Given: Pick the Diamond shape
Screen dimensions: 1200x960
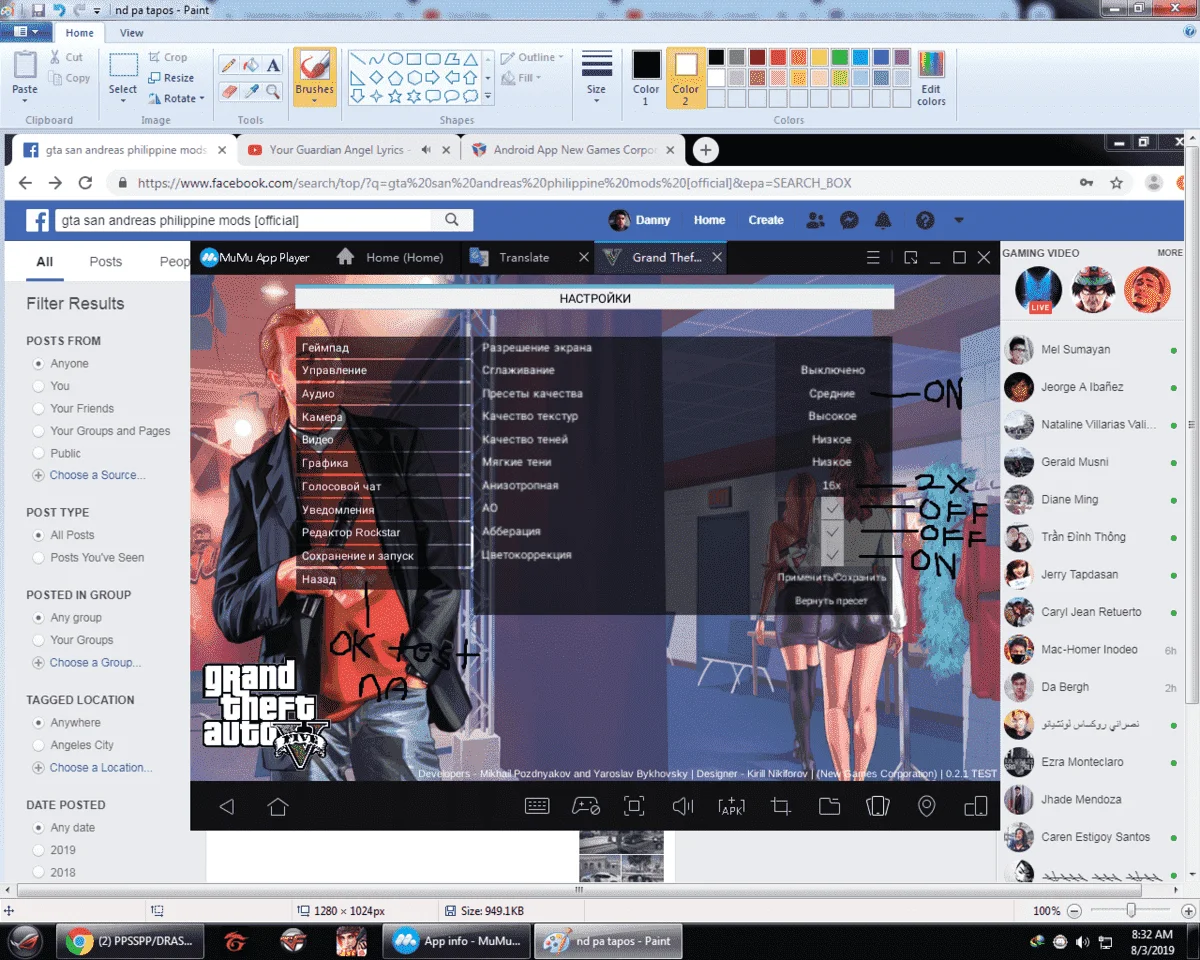Looking at the screenshot, I should (376, 77).
